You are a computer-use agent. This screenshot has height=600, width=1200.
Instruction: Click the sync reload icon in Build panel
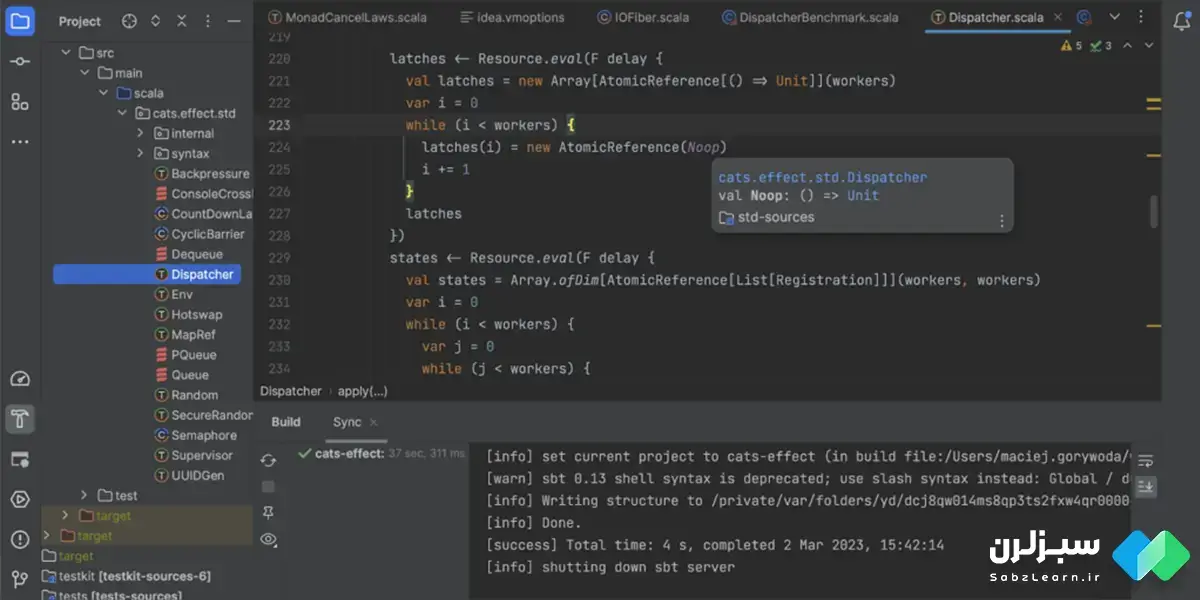click(x=268, y=460)
